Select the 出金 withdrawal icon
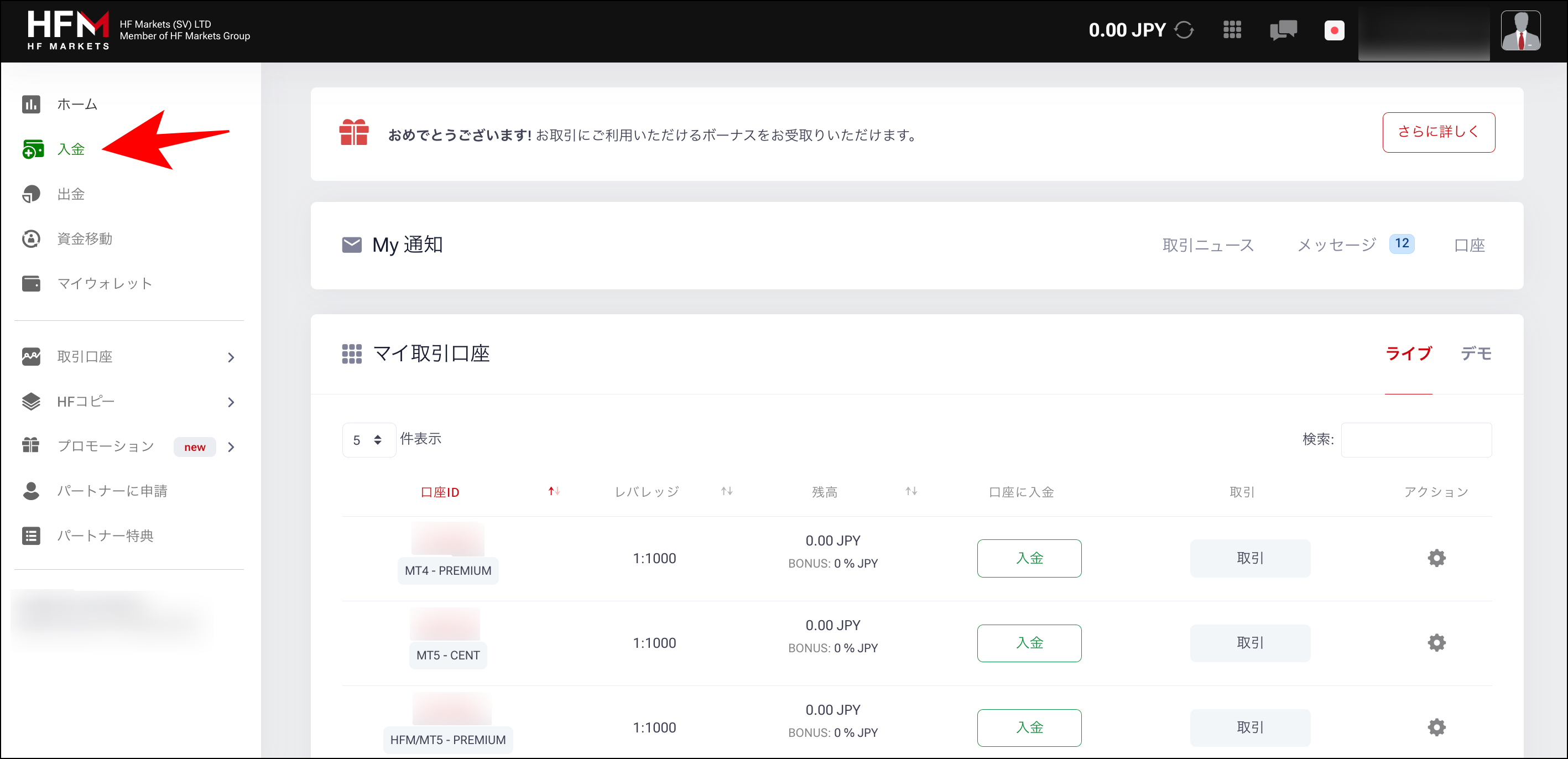This screenshot has width=1568, height=759. [x=32, y=194]
